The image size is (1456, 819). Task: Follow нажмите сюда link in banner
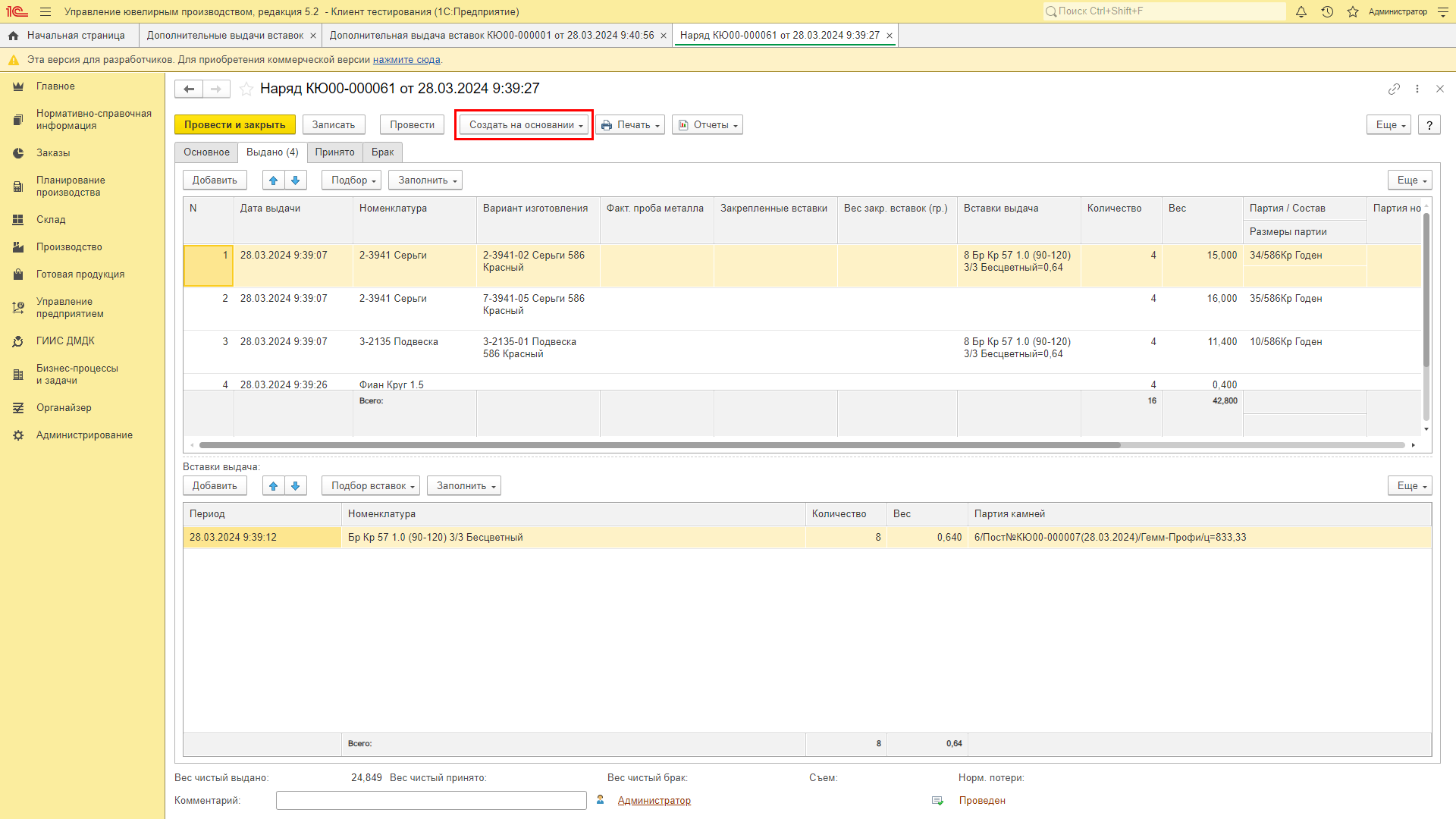tap(406, 60)
